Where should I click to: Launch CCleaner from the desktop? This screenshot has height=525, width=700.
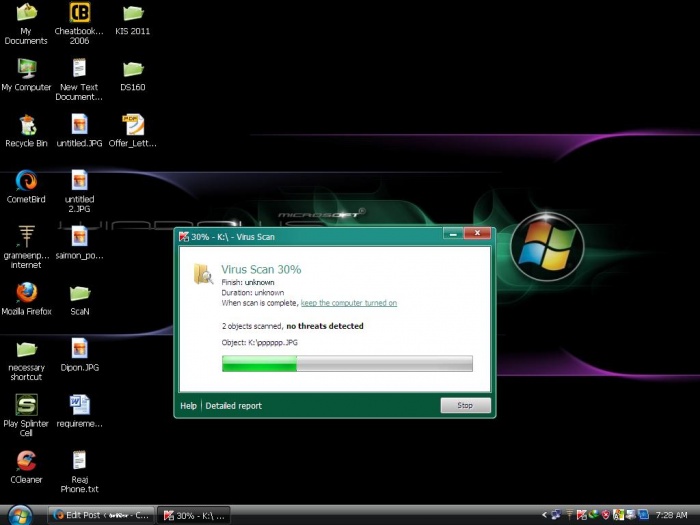(x=26, y=461)
